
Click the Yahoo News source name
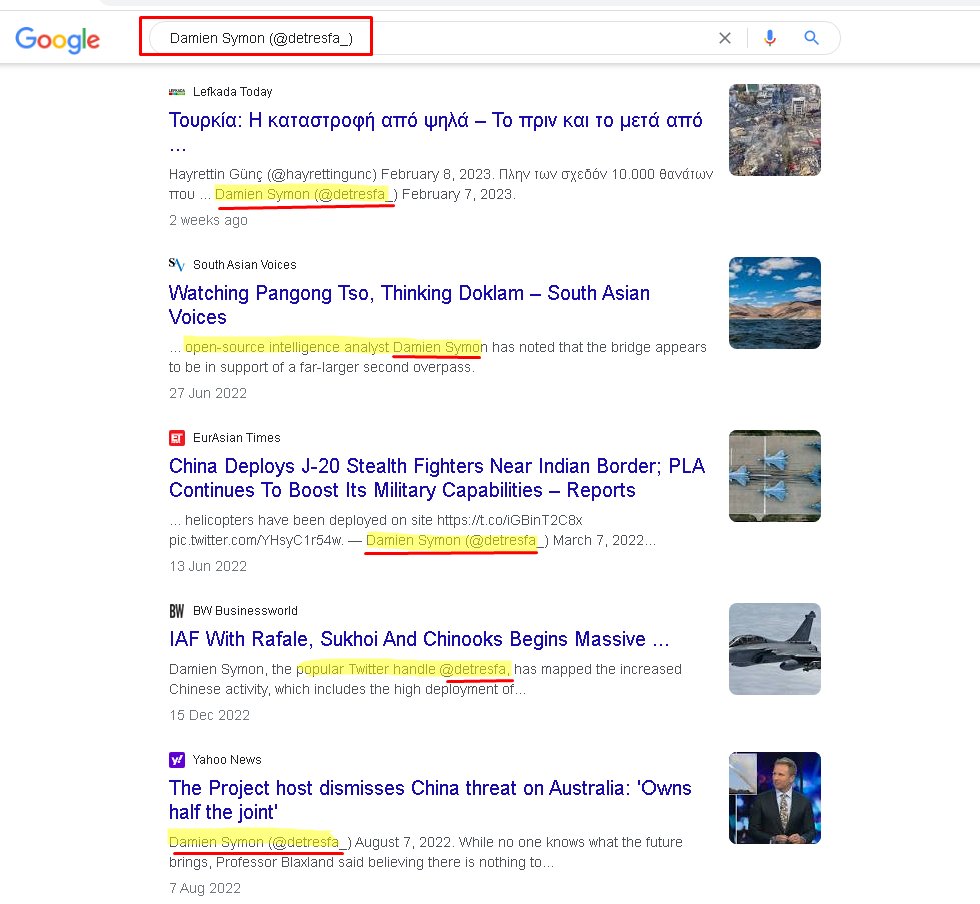coord(227,760)
